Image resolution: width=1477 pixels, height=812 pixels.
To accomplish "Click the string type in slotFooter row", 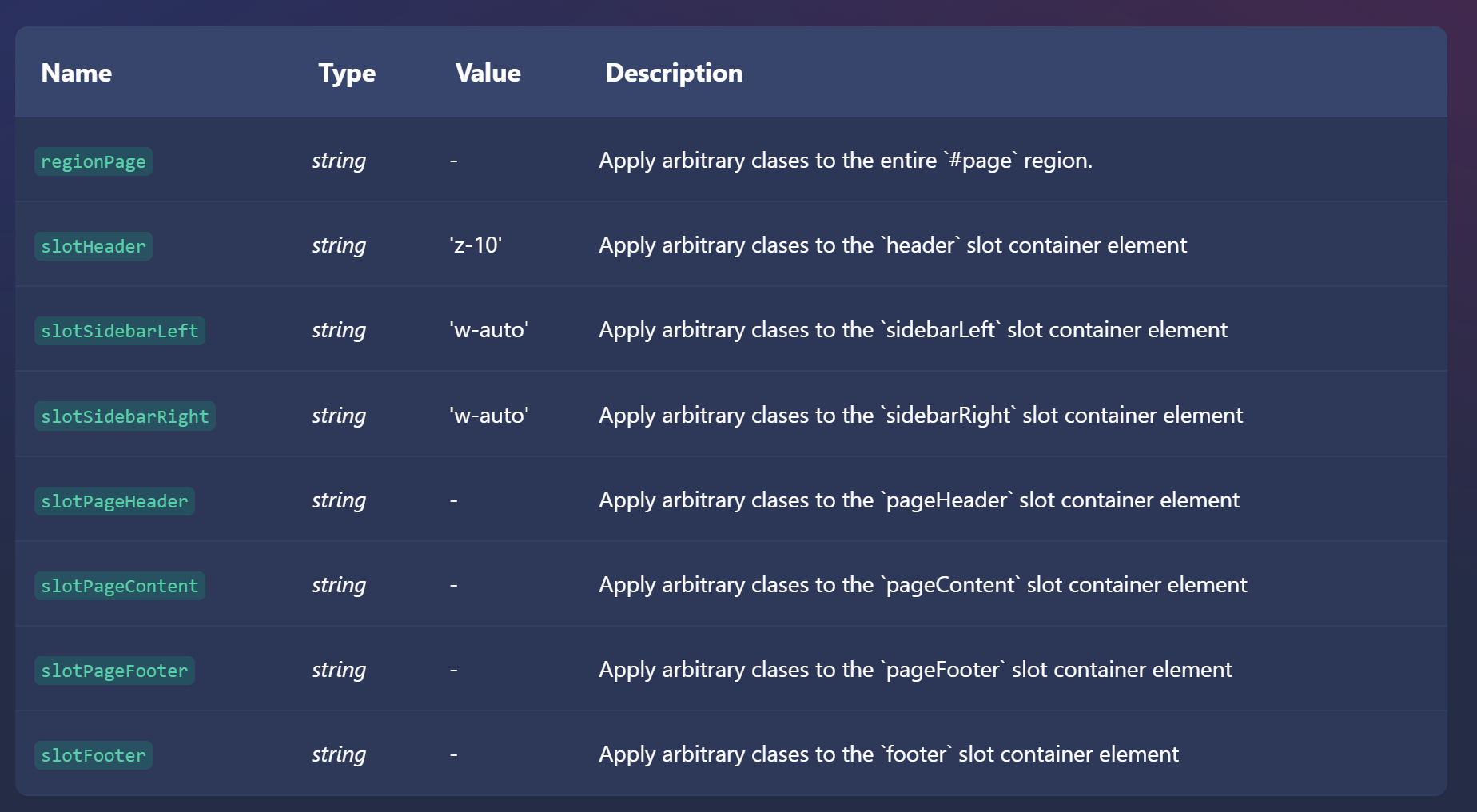I will click(339, 754).
